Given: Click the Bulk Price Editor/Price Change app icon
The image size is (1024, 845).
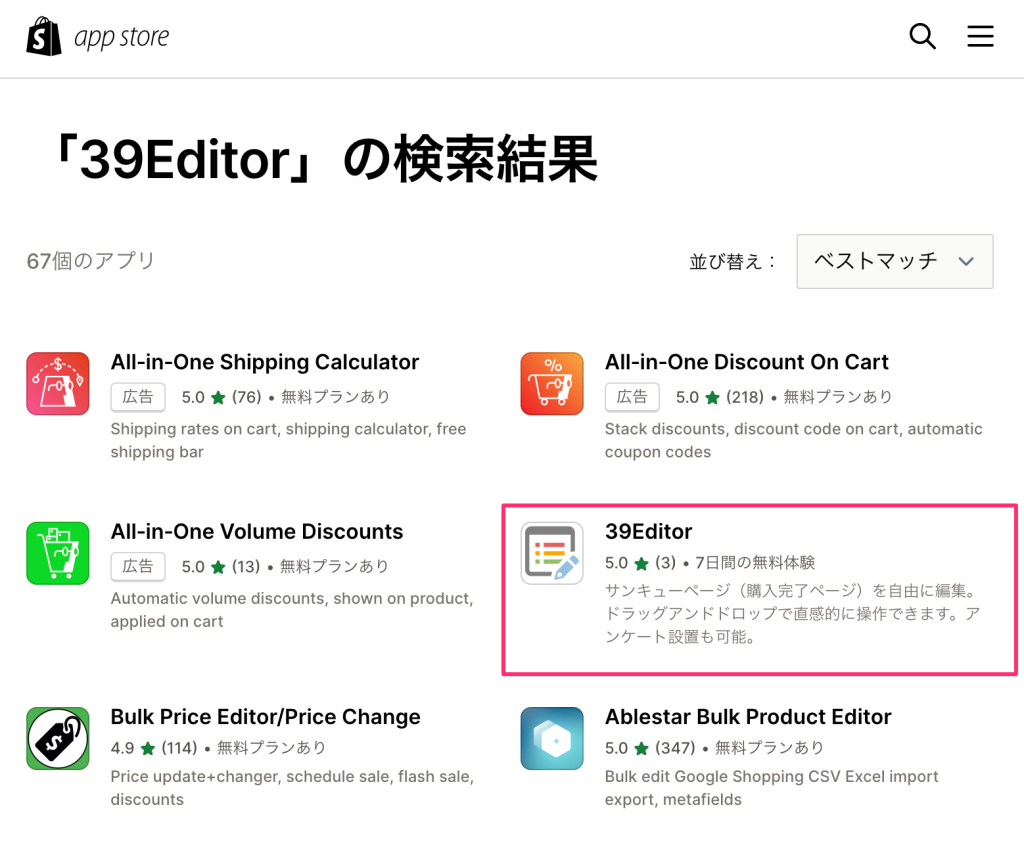Looking at the screenshot, I should (57, 738).
